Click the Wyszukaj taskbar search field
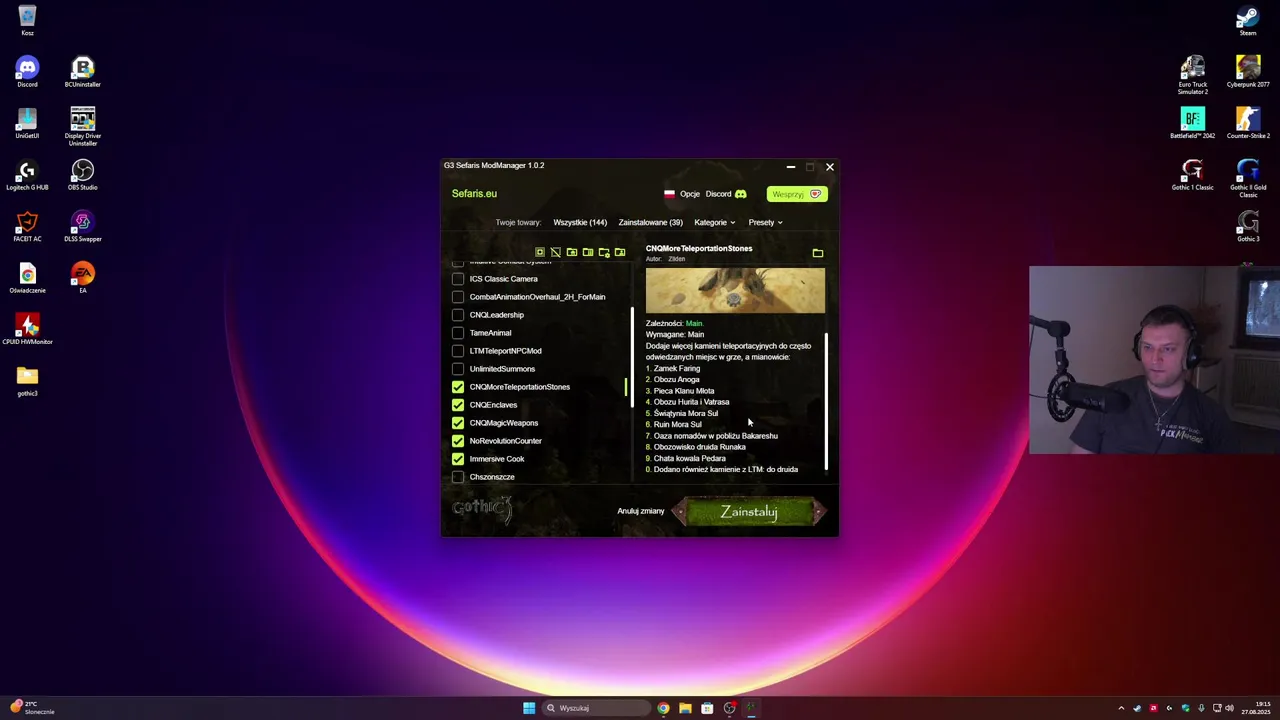Screen dimensions: 1280x720 pos(596,708)
